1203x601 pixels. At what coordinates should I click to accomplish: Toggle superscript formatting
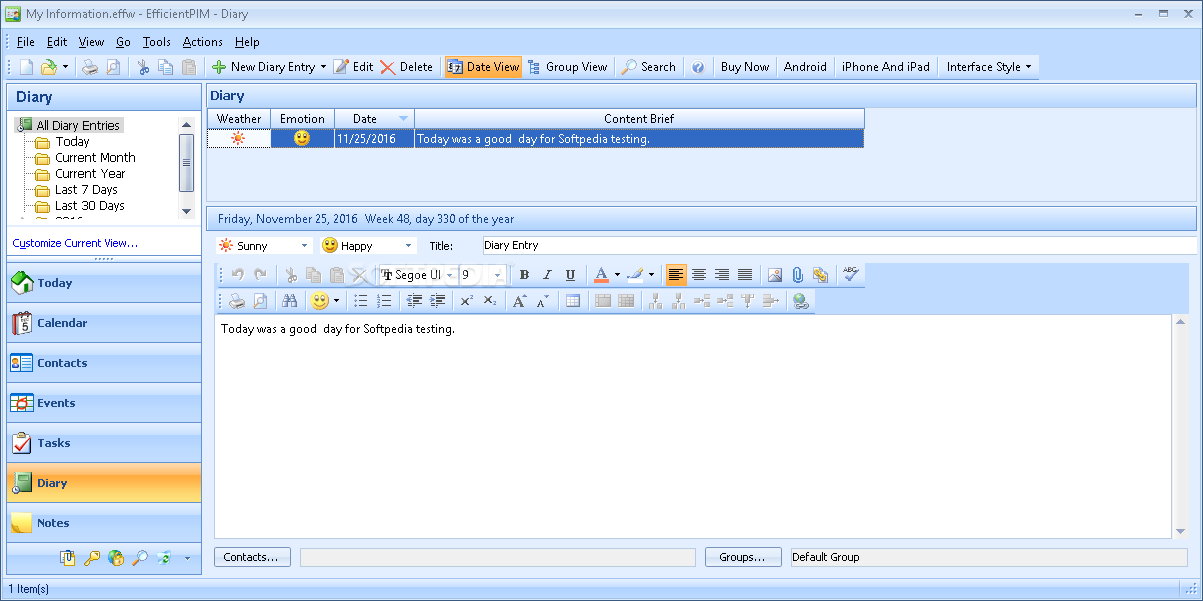tap(467, 301)
